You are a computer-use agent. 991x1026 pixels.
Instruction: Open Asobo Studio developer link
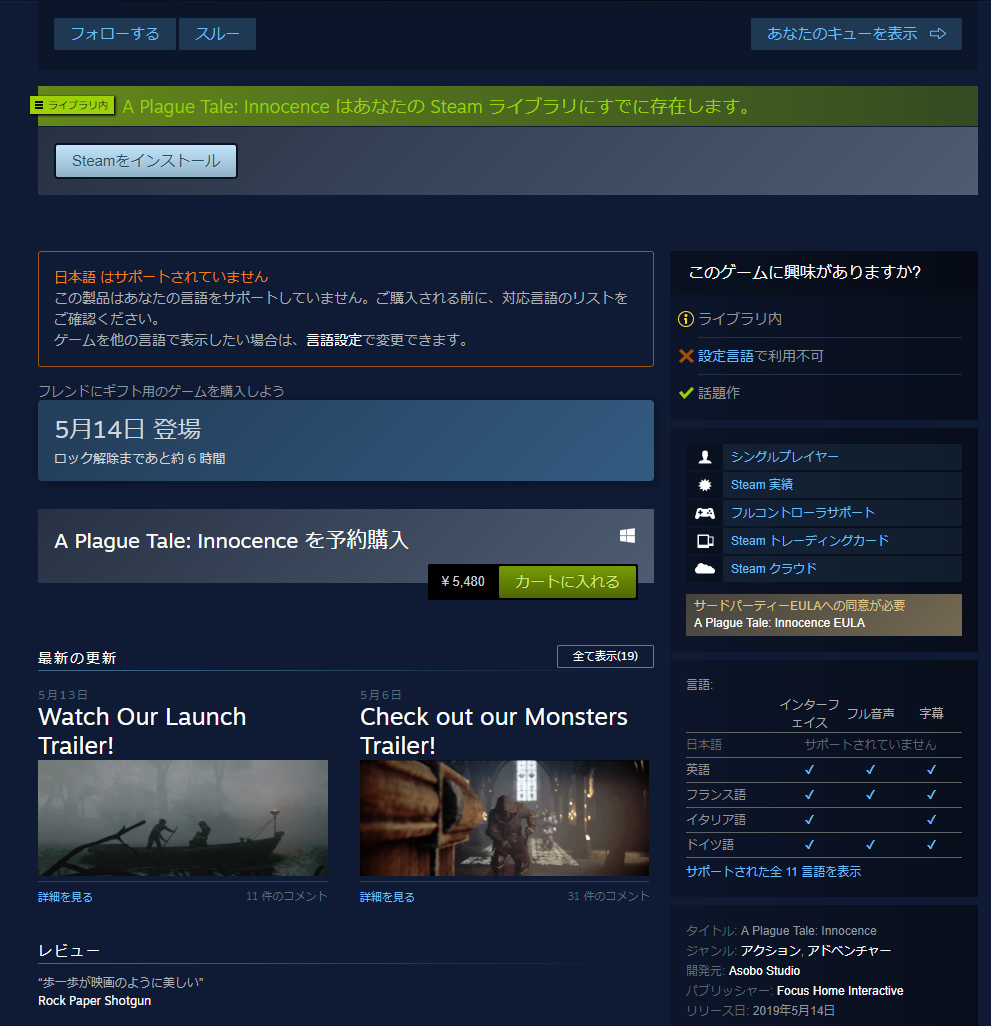point(764,971)
